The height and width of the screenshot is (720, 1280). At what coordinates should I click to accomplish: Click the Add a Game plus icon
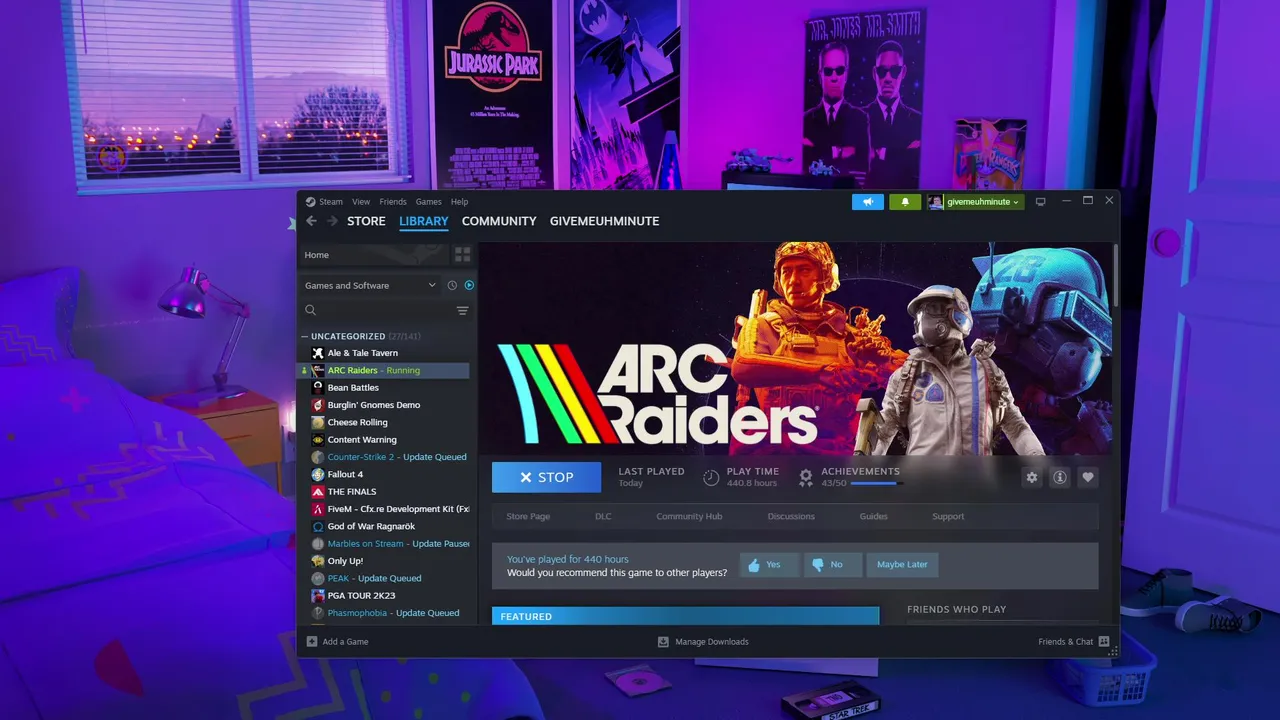pyautogui.click(x=312, y=641)
